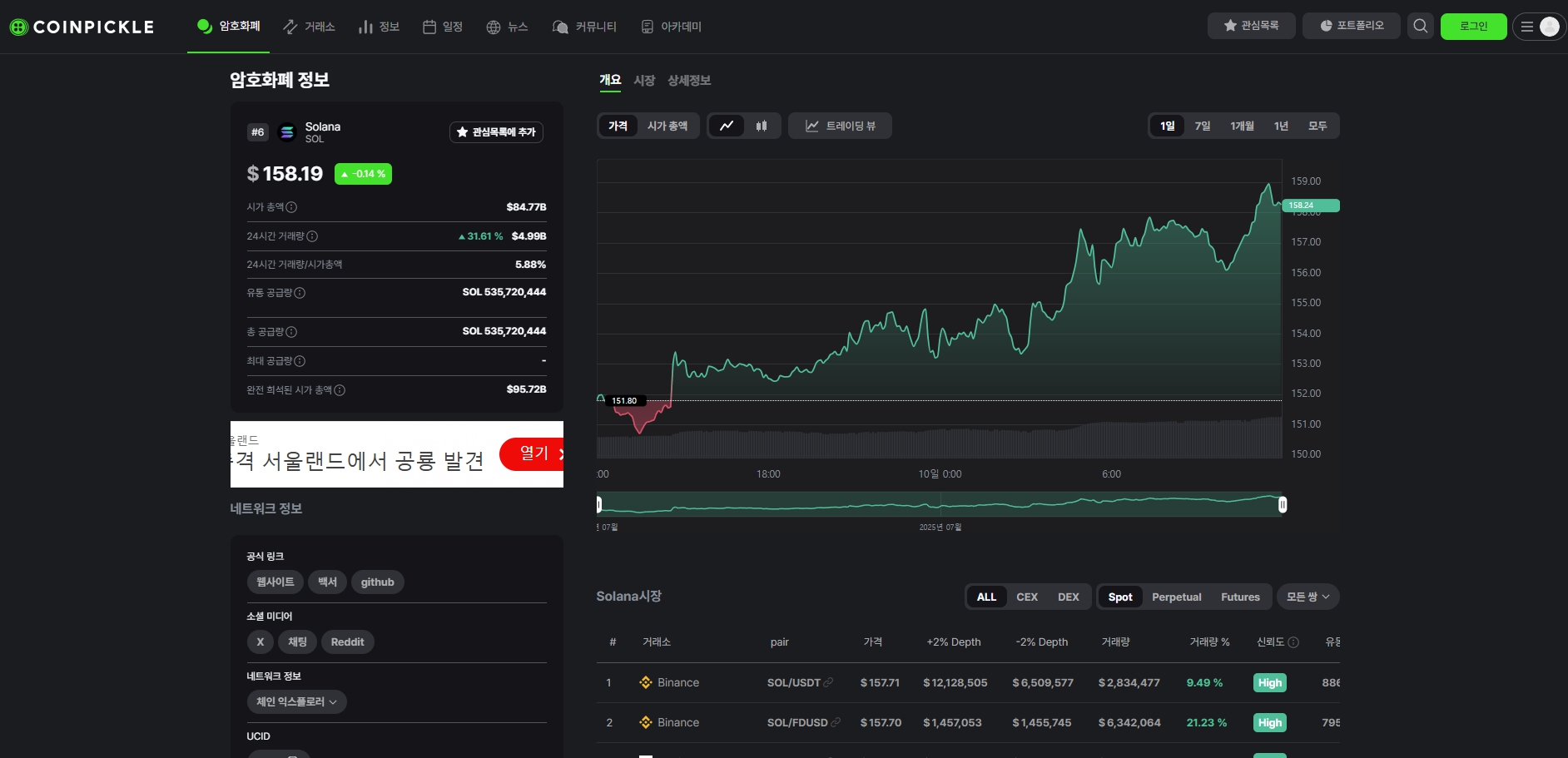
Task: Open the 거래소 navigation menu
Action: coord(309,27)
